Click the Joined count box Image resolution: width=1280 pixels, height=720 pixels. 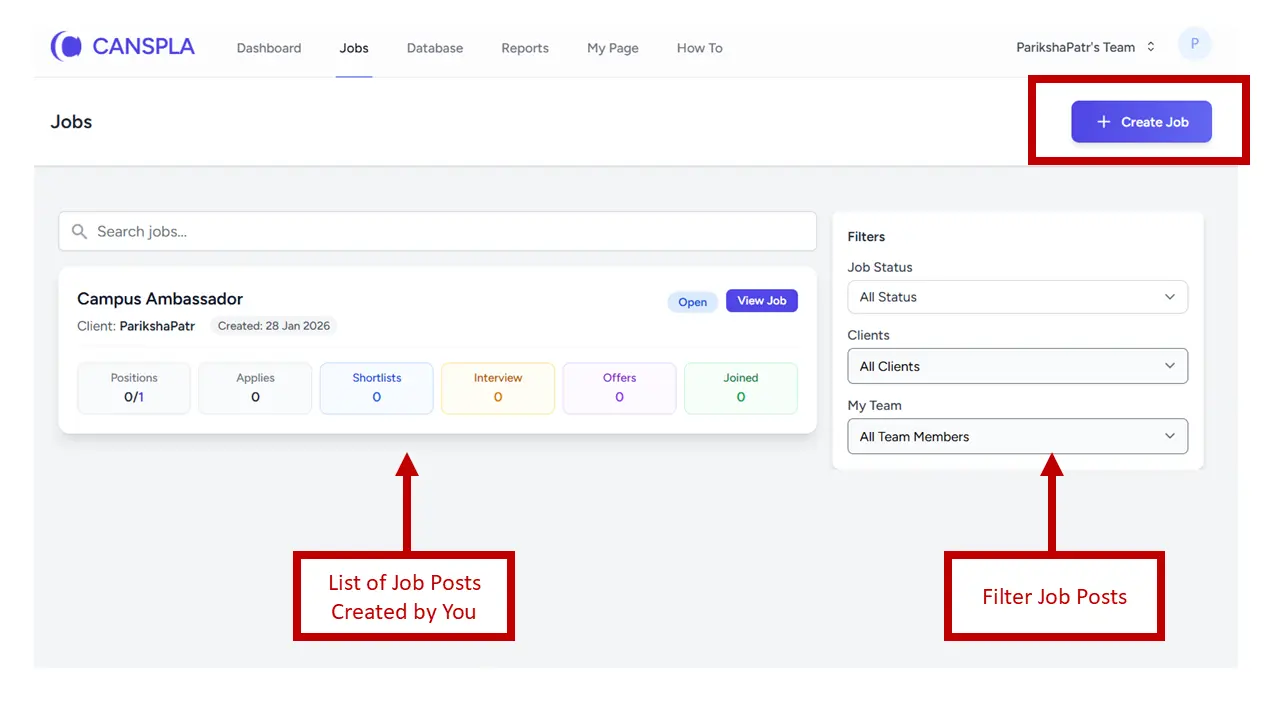(x=741, y=388)
